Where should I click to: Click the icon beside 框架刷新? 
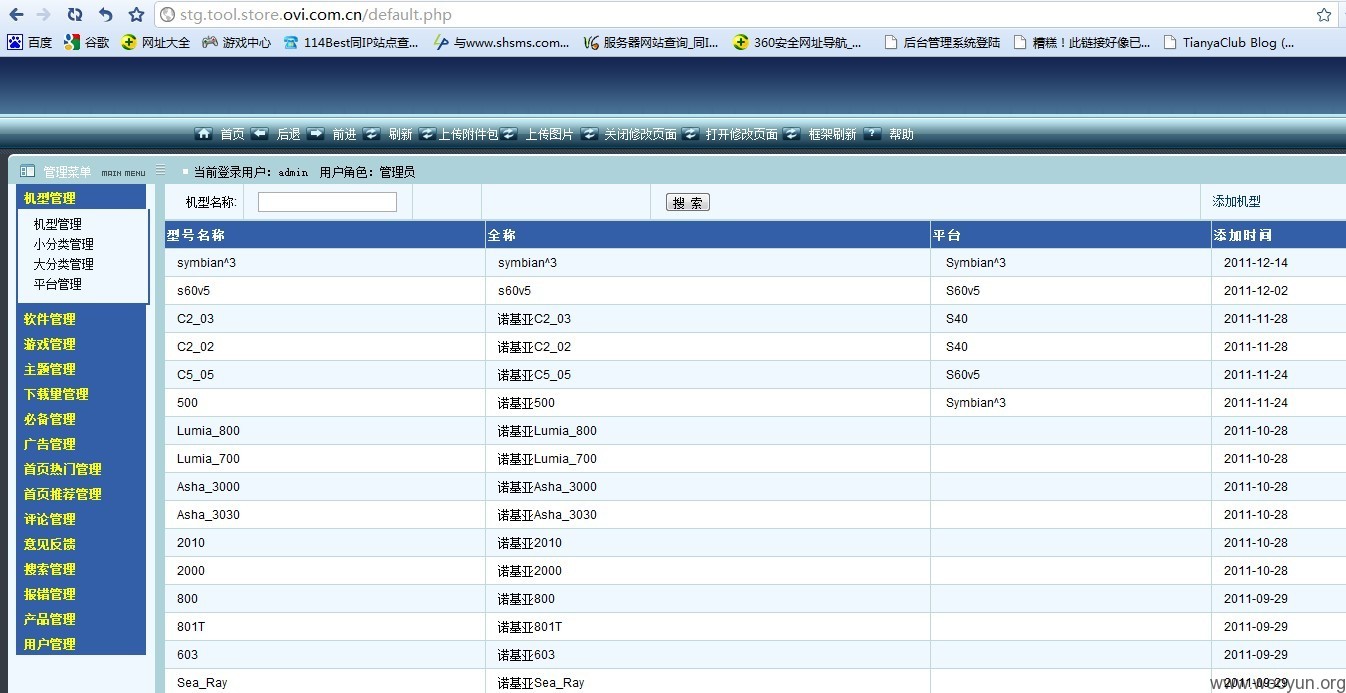pyautogui.click(x=792, y=133)
